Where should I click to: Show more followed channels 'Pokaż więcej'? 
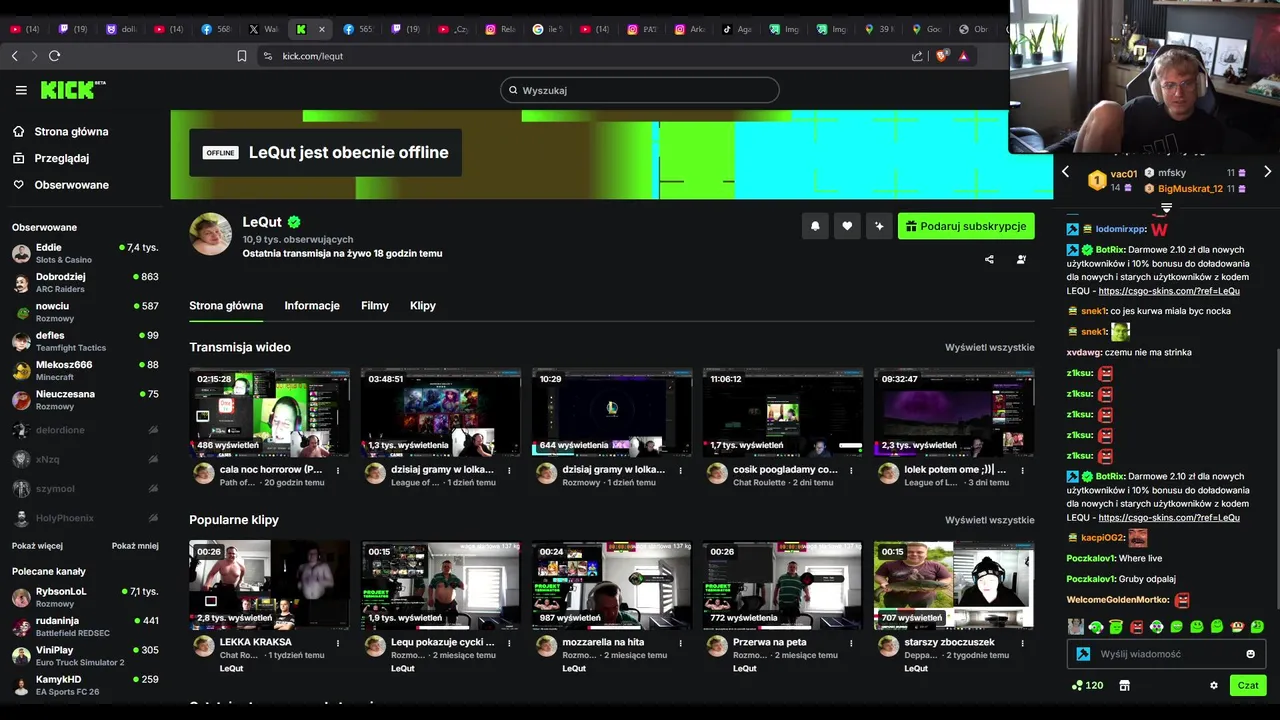click(x=37, y=546)
